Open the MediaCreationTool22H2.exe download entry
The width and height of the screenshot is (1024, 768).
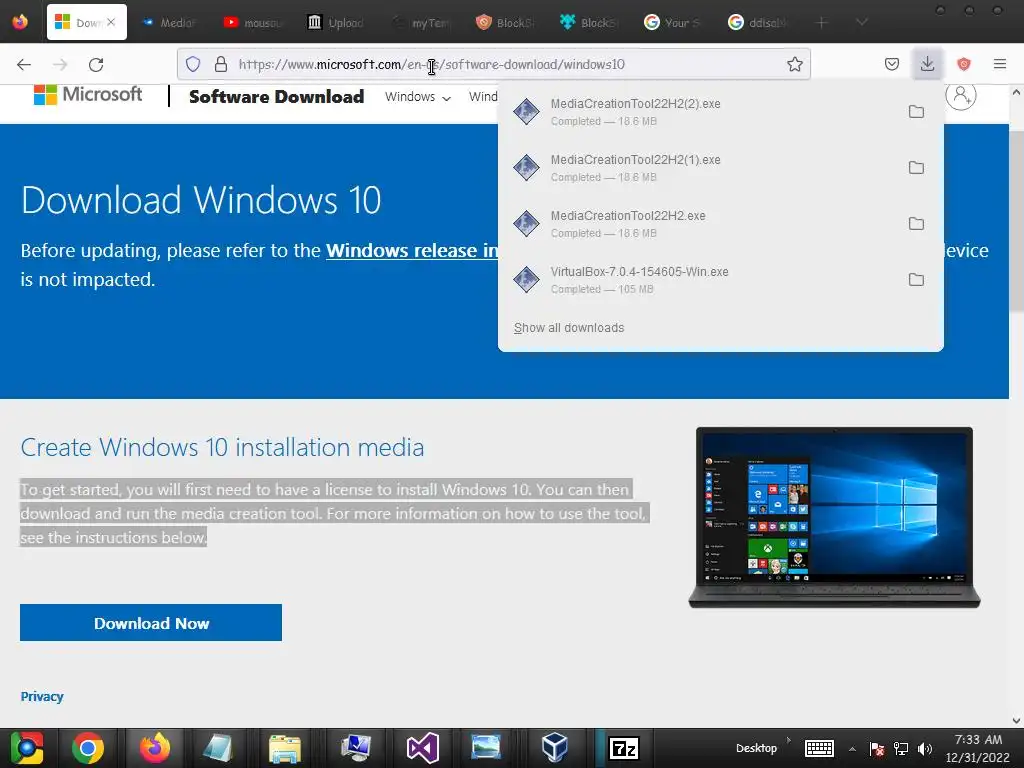coord(699,224)
